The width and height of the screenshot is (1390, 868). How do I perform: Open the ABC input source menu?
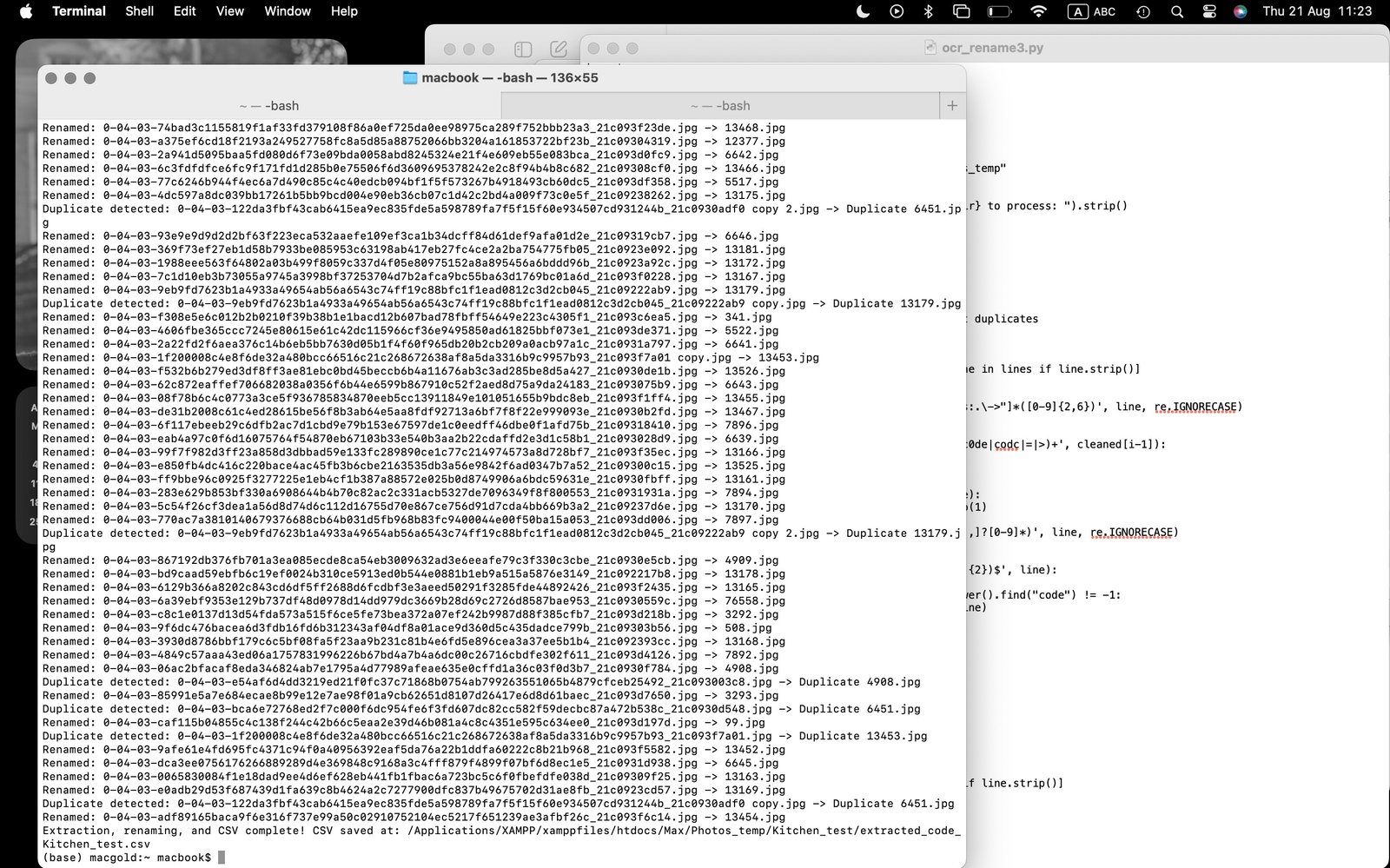(1092, 11)
